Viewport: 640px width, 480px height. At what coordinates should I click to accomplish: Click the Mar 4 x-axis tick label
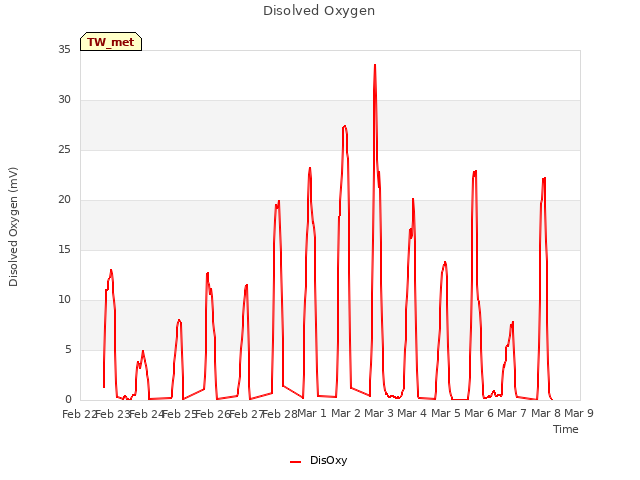click(412, 413)
